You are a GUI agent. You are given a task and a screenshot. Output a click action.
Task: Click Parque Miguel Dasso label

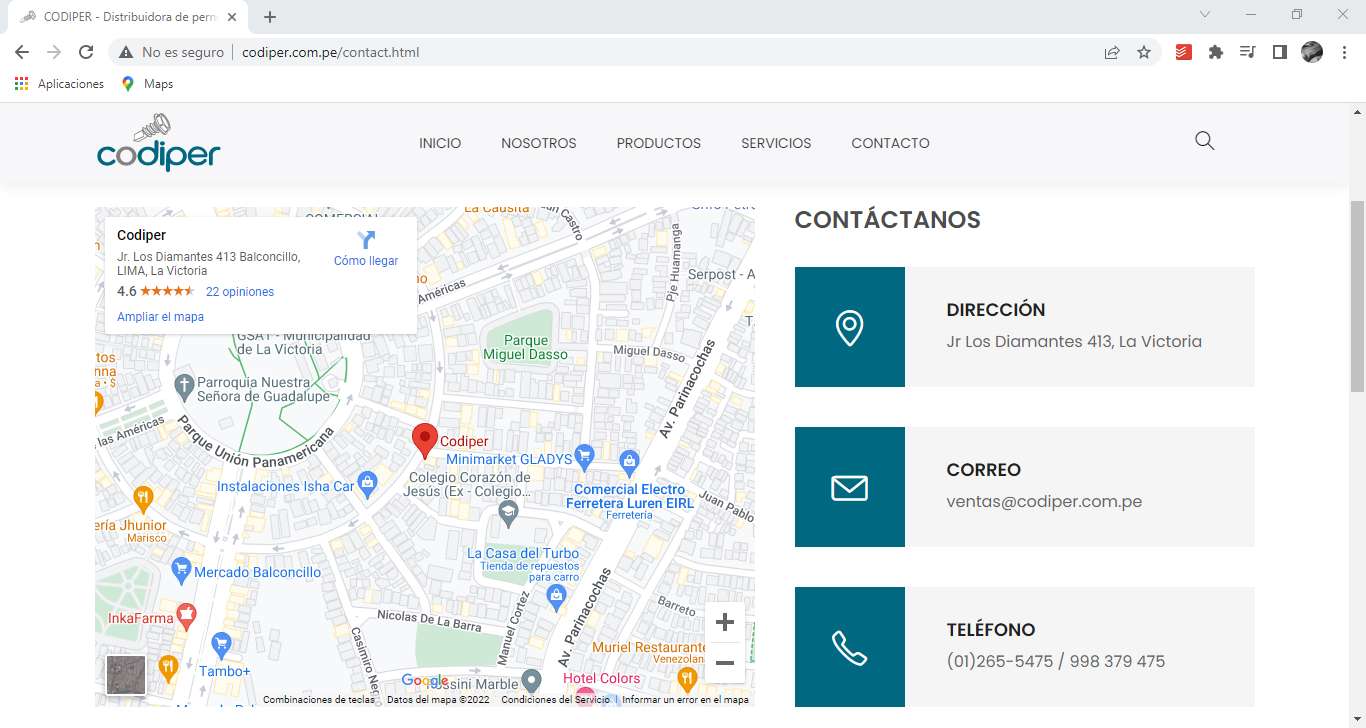[525, 347]
